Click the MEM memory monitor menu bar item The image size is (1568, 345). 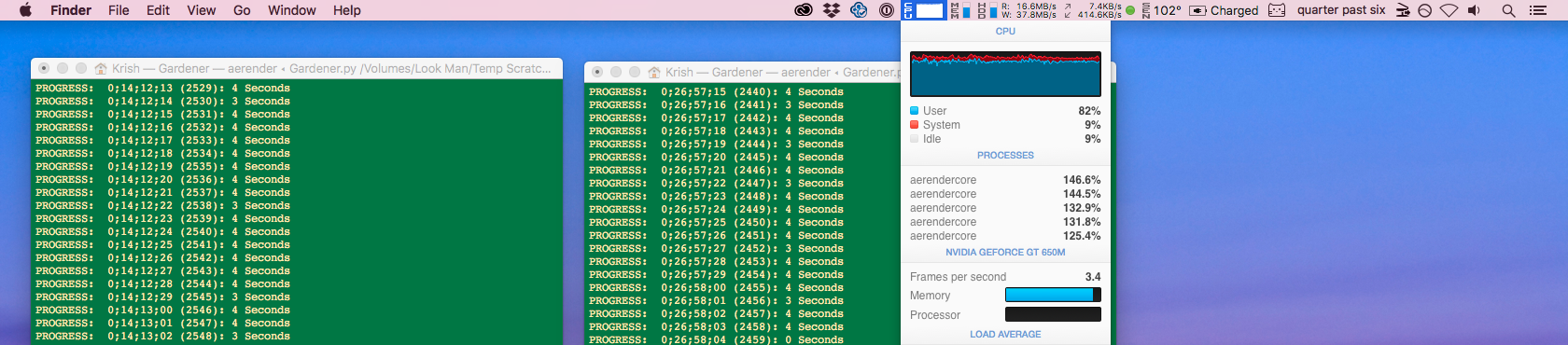coord(959,10)
